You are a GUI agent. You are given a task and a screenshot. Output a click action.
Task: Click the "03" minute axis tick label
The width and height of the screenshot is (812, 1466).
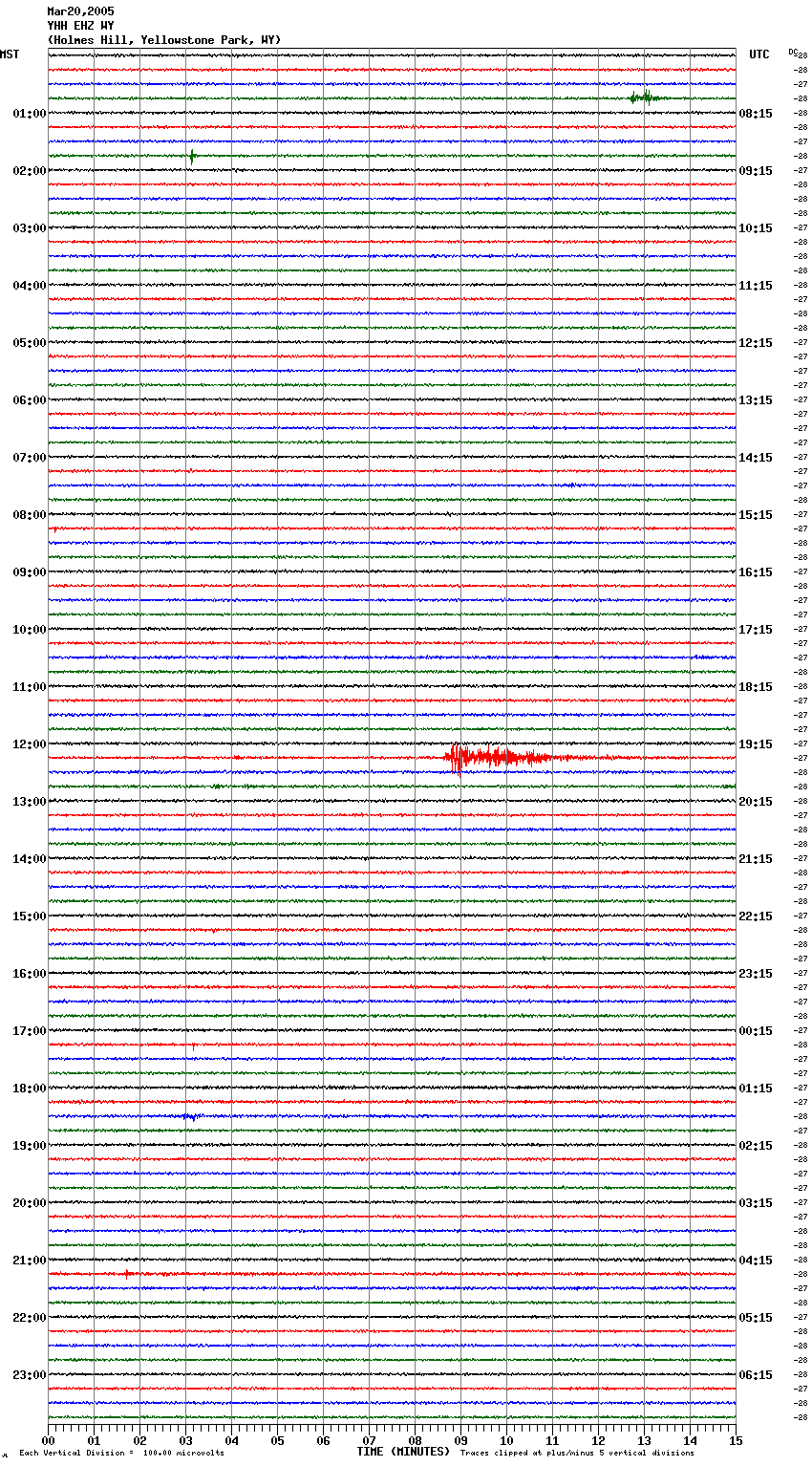[x=185, y=1440]
